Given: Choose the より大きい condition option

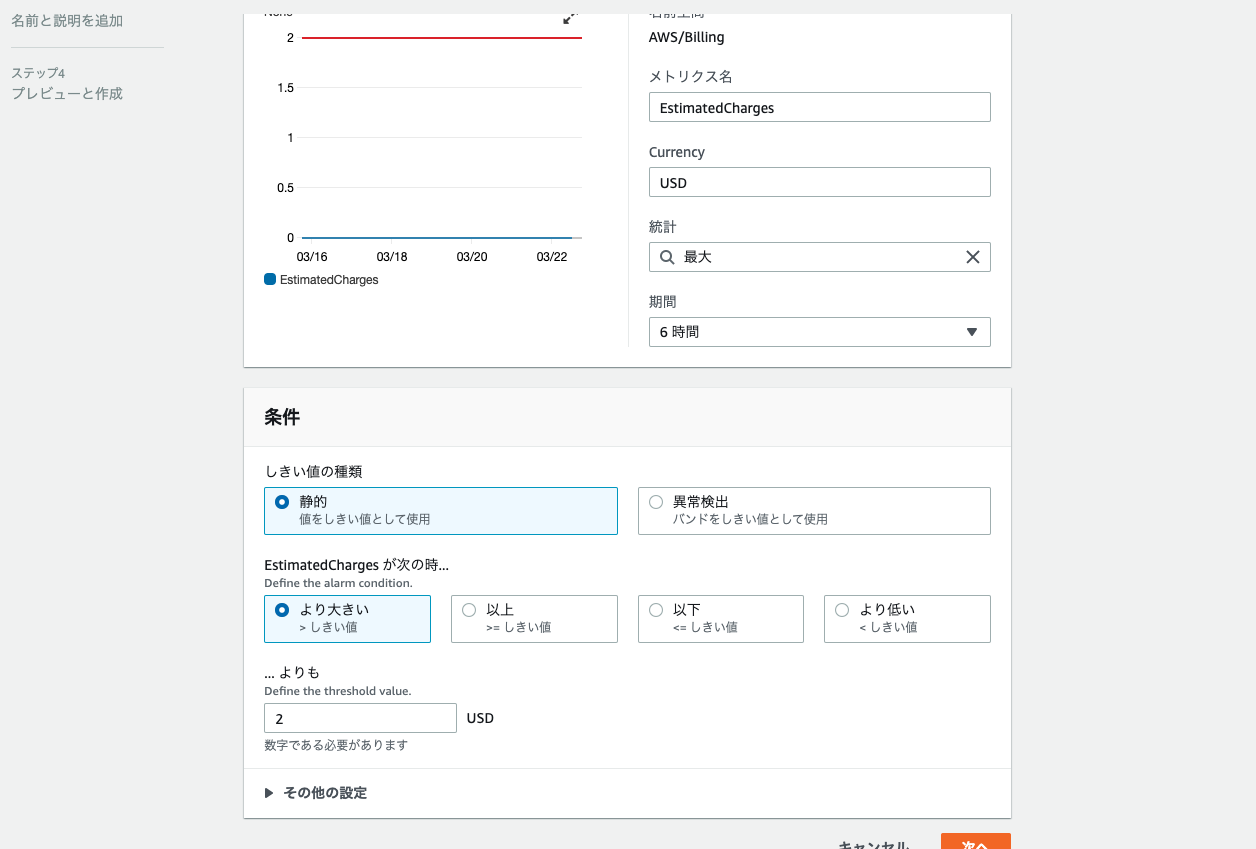Looking at the screenshot, I should pyautogui.click(x=282, y=610).
